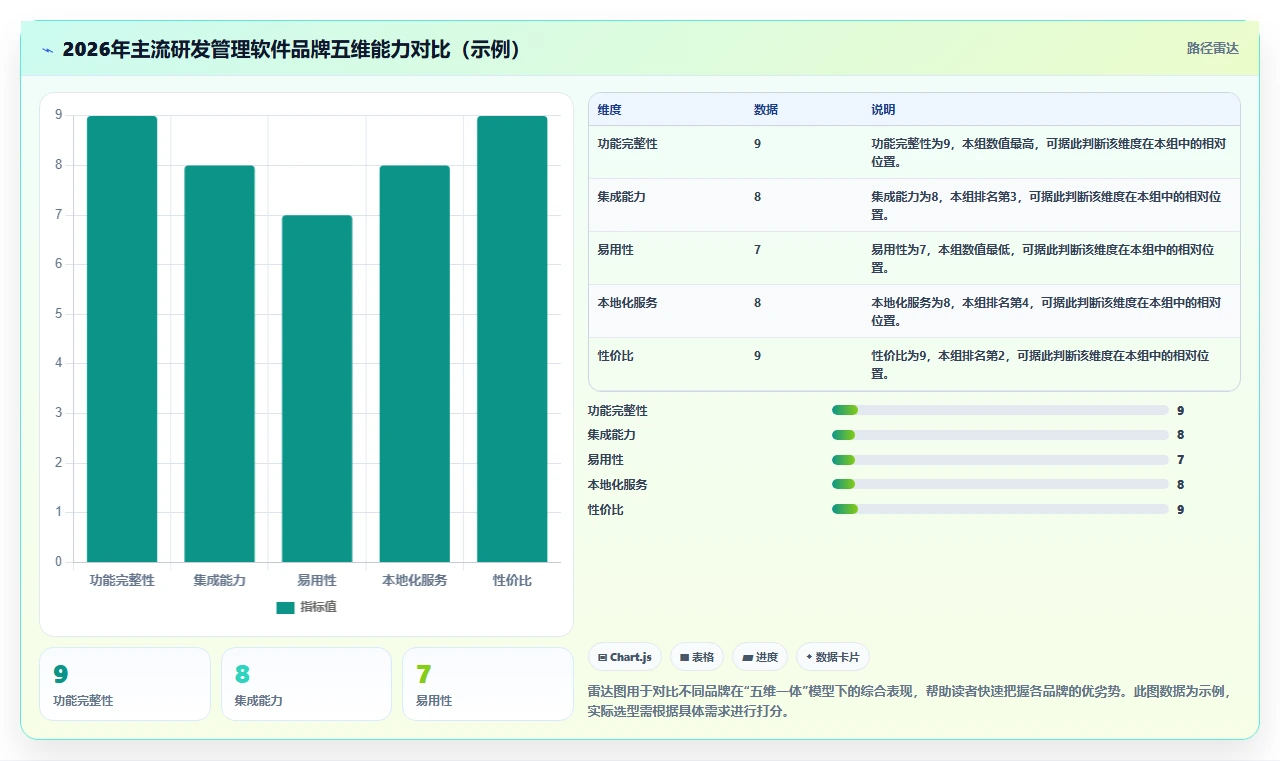Click the 本地化服务 x-axis label
Screen dimensions: 1280x761
pyautogui.click(x=415, y=580)
